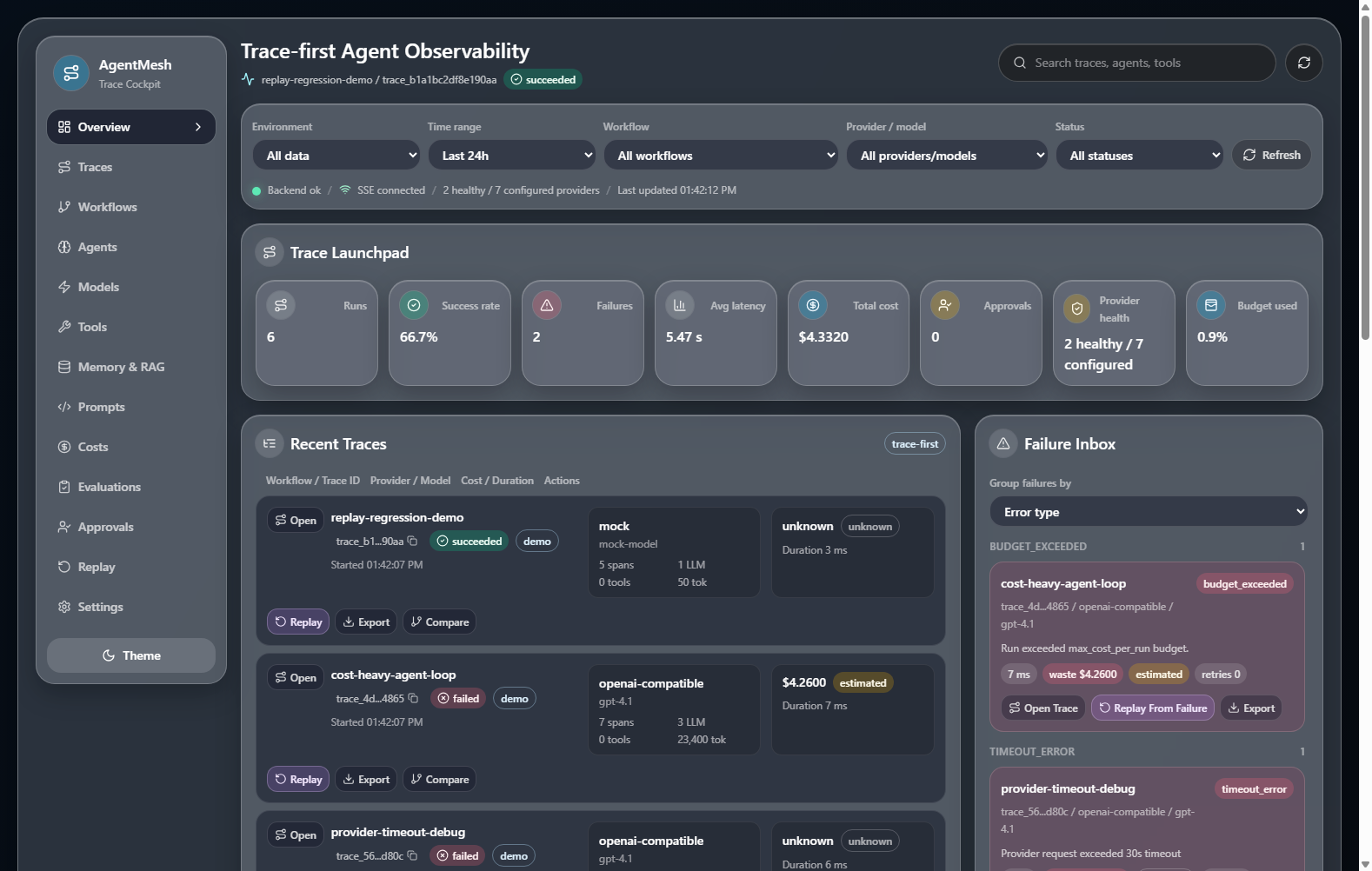The height and width of the screenshot is (871, 1372).
Task: Click the SSE connected wifi icon
Action: coord(345,189)
